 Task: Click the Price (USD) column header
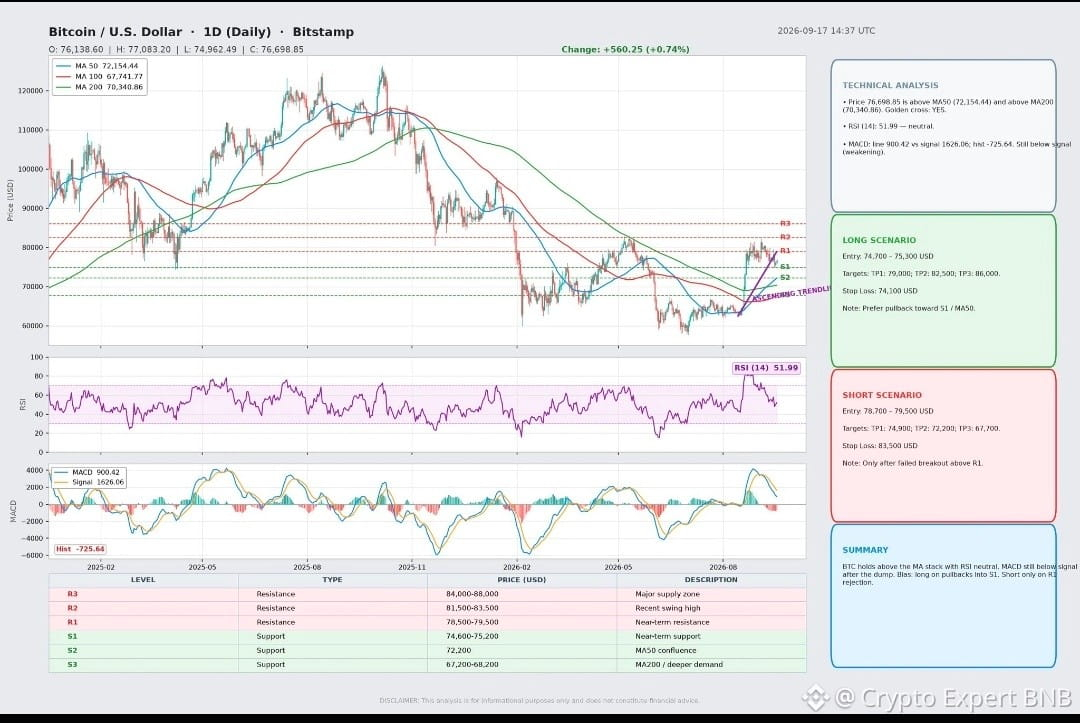pyautogui.click(x=521, y=580)
